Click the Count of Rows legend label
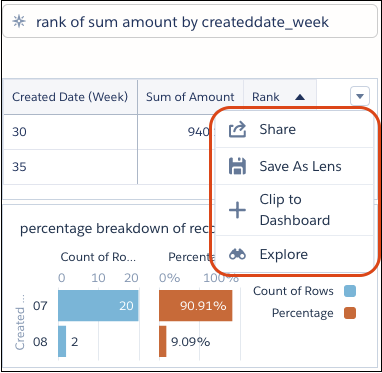This screenshot has height=373, width=382. [x=293, y=291]
